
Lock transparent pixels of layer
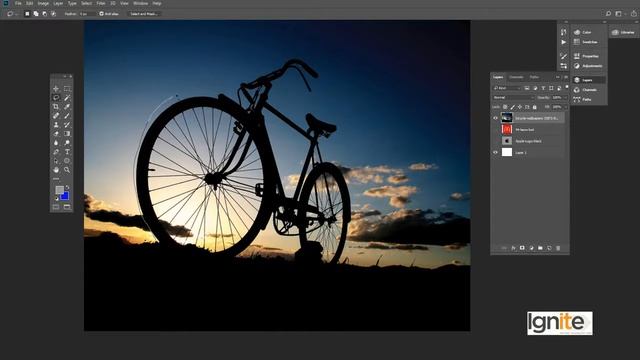505,107
